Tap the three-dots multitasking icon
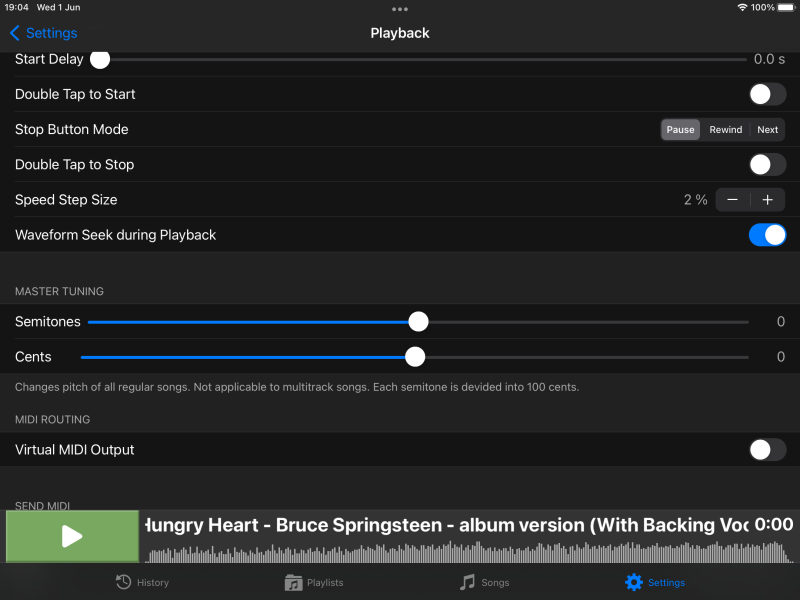 pyautogui.click(x=399, y=9)
